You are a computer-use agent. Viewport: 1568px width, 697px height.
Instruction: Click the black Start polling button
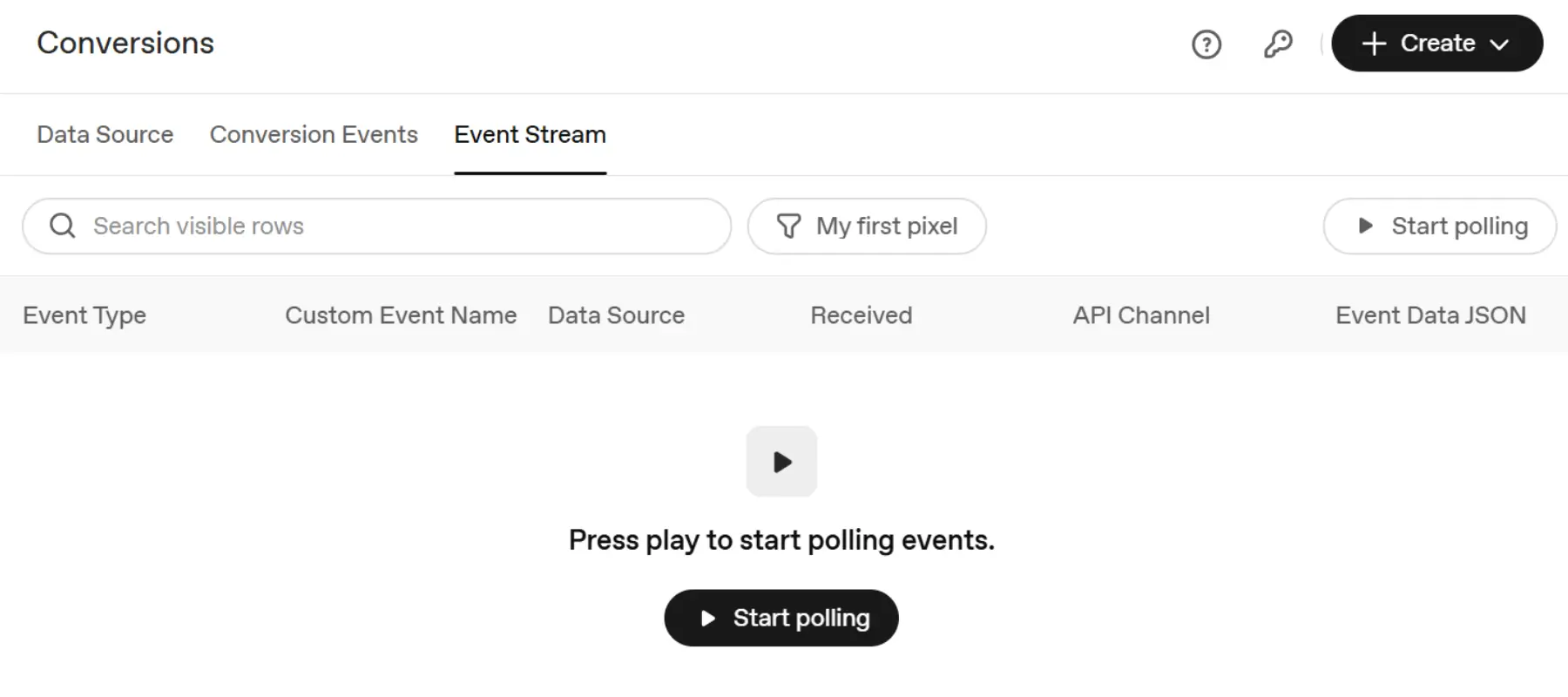click(781, 618)
